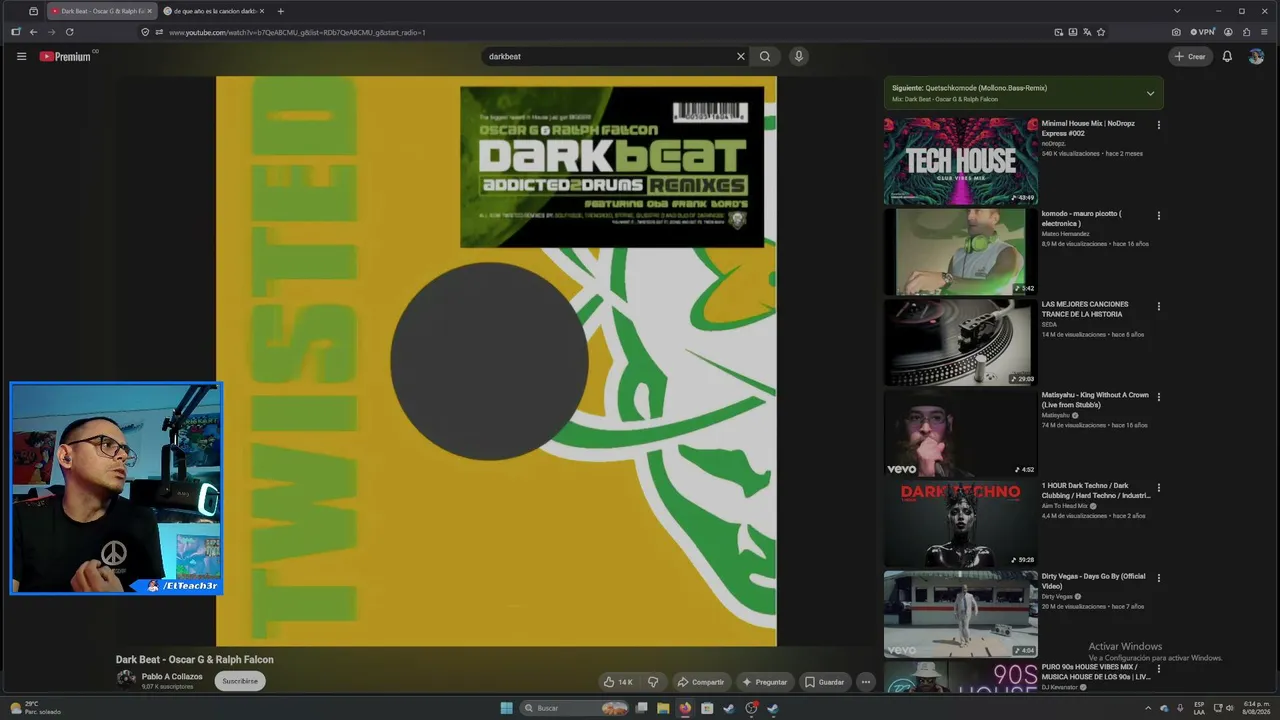Open a new browser tab
The height and width of the screenshot is (720, 1280).
coord(280,11)
